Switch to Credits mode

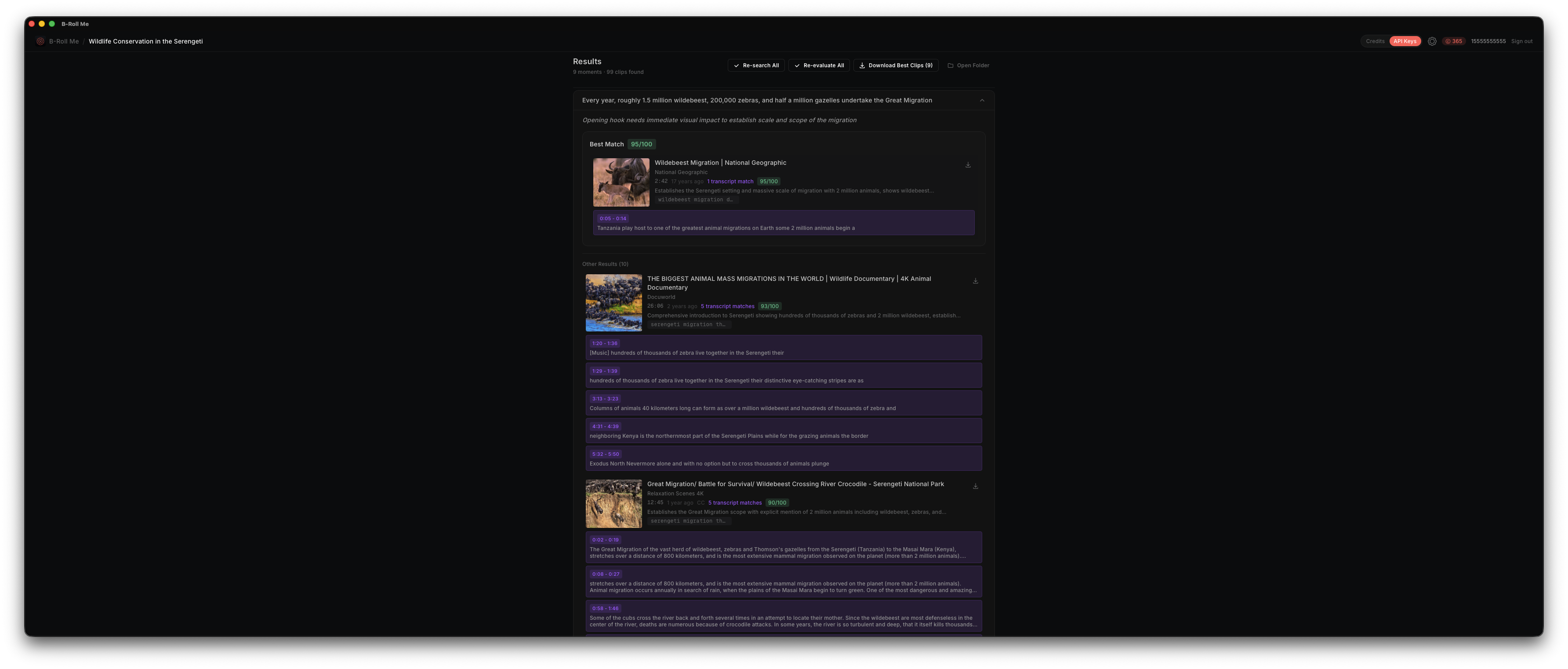[x=1375, y=41]
